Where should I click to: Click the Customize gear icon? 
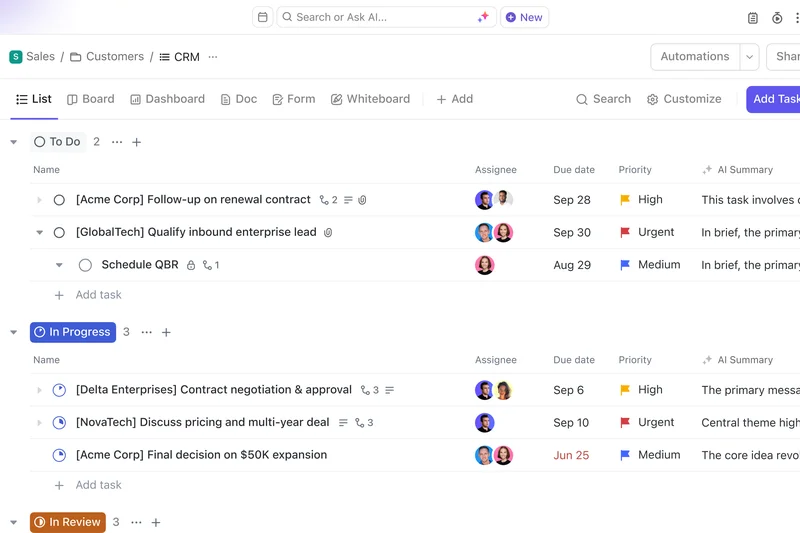click(x=653, y=100)
